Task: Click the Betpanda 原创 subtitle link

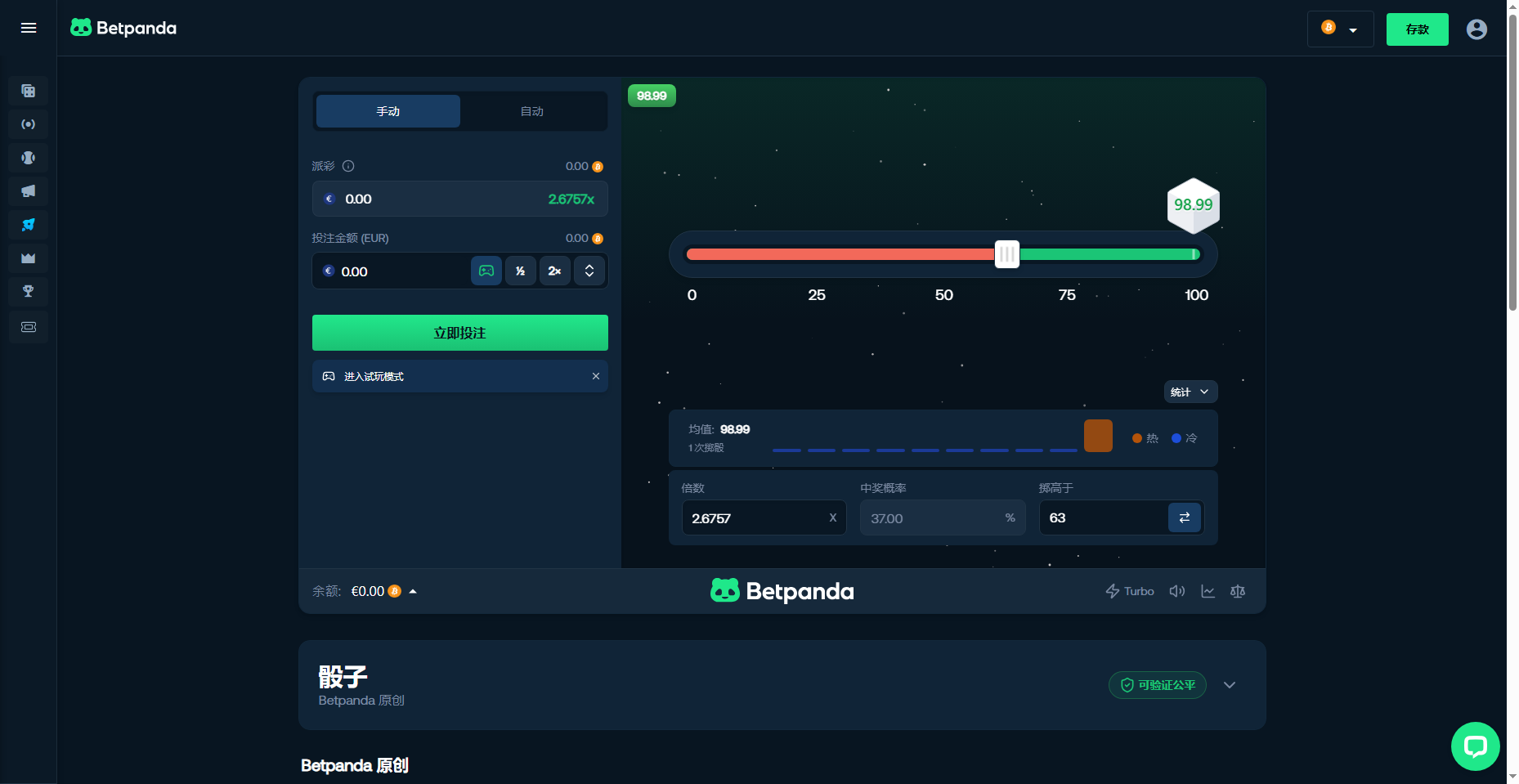Action: pos(361,701)
